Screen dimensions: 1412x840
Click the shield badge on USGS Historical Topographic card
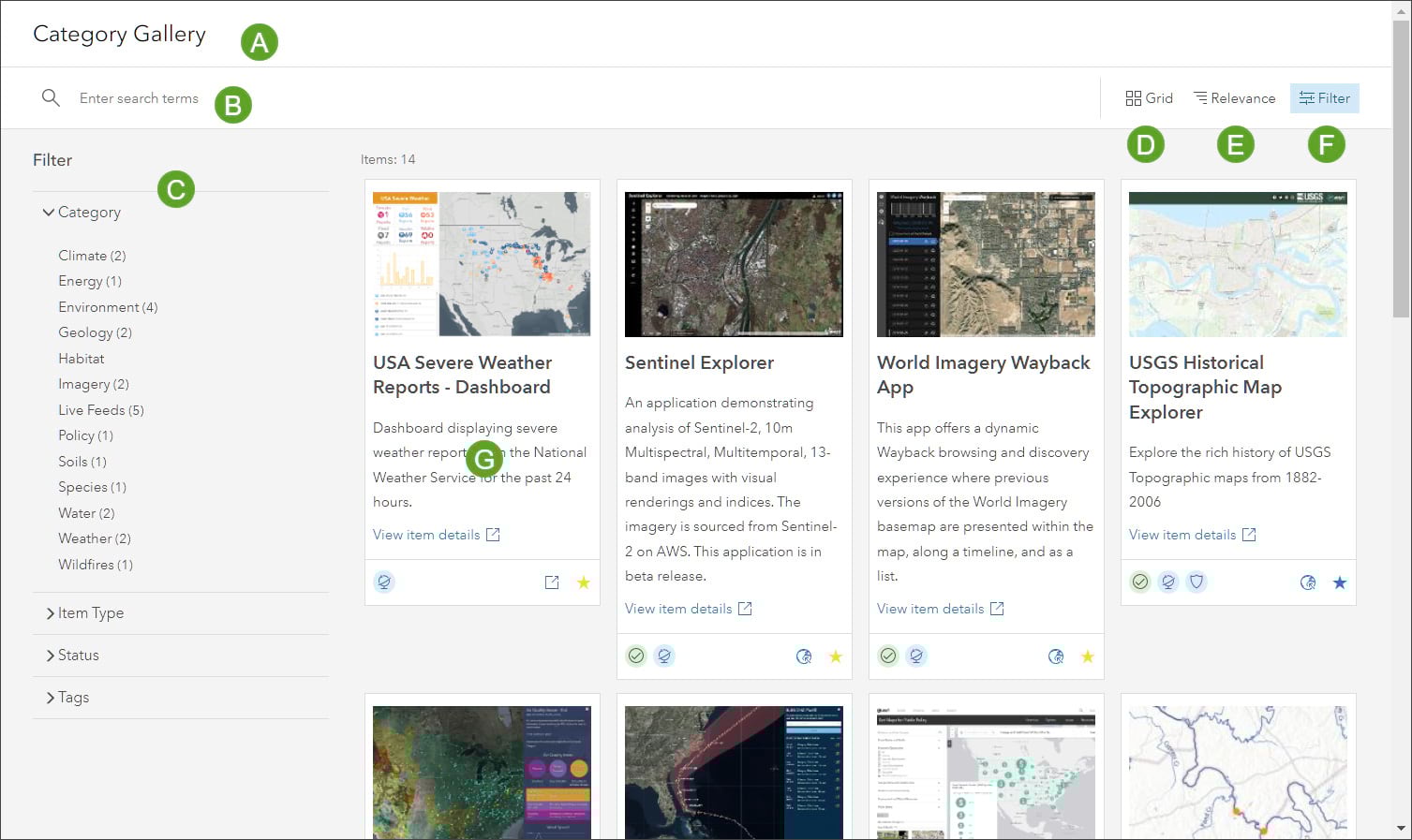tap(1196, 582)
